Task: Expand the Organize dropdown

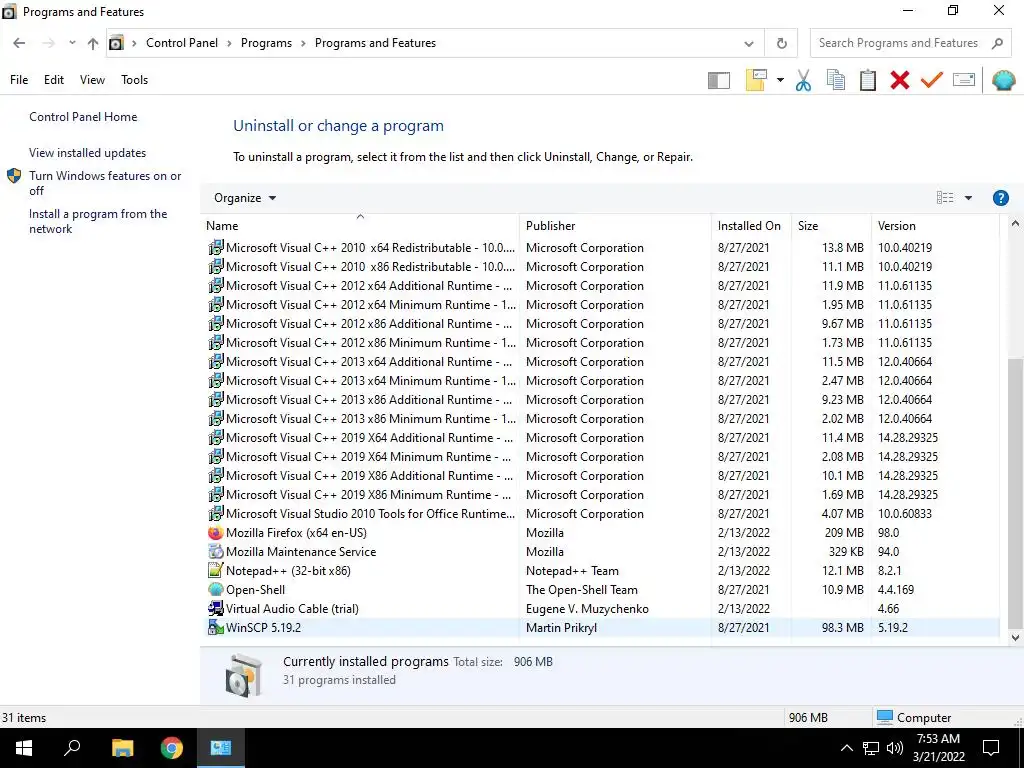Action: tap(245, 198)
